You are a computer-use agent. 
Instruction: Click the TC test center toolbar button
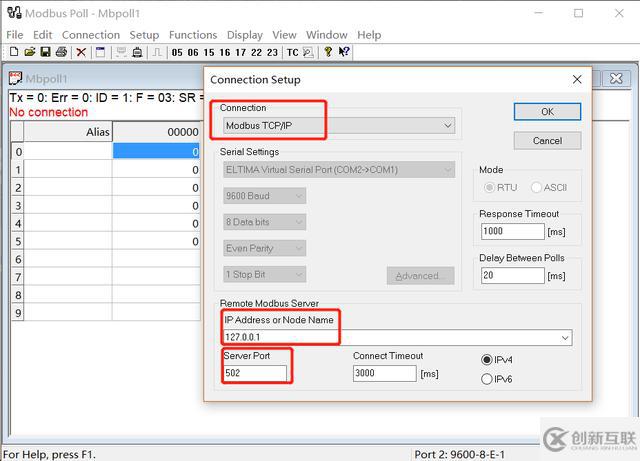click(x=293, y=52)
